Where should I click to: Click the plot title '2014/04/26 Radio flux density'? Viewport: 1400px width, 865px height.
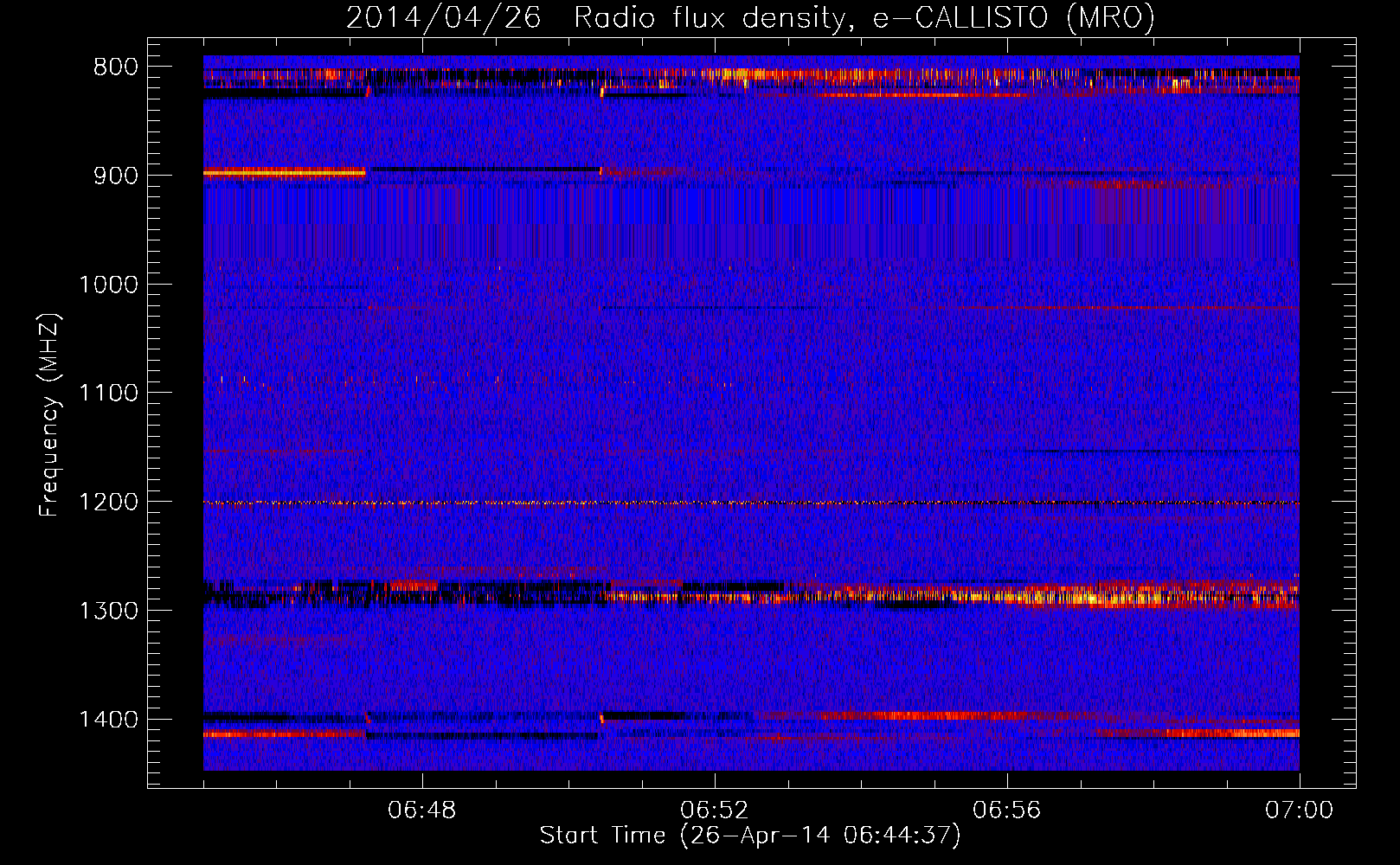750,17
